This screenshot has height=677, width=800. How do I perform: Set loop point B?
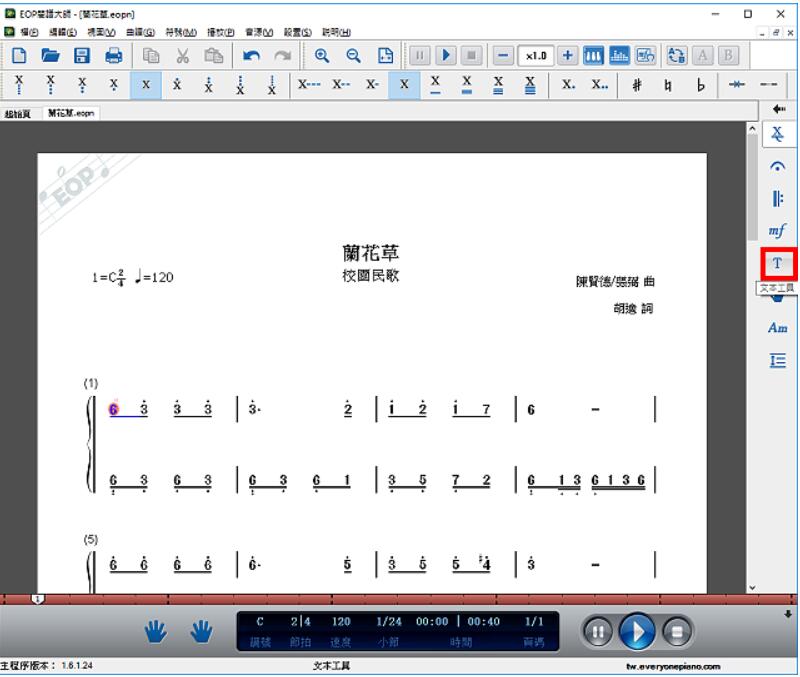[x=729, y=55]
